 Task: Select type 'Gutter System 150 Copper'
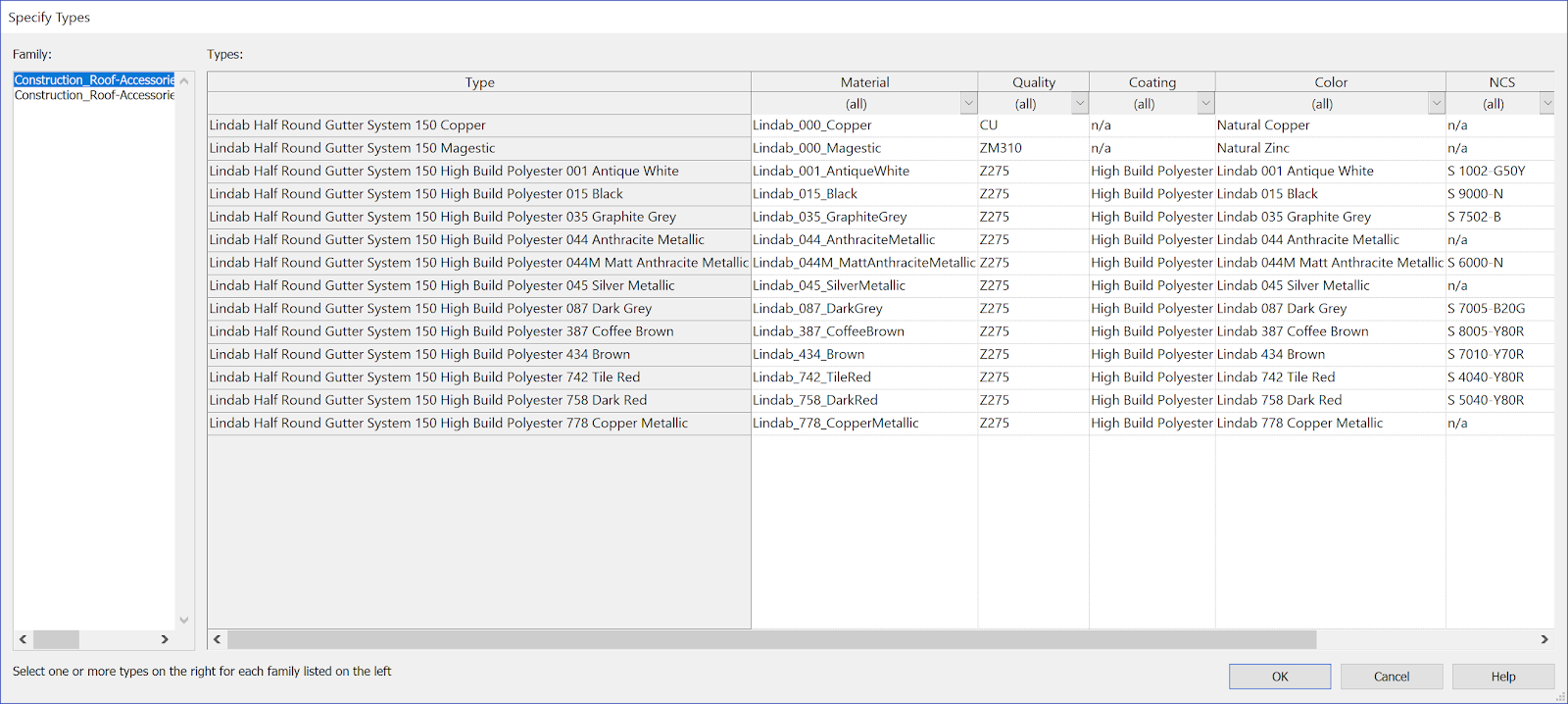tap(479, 126)
